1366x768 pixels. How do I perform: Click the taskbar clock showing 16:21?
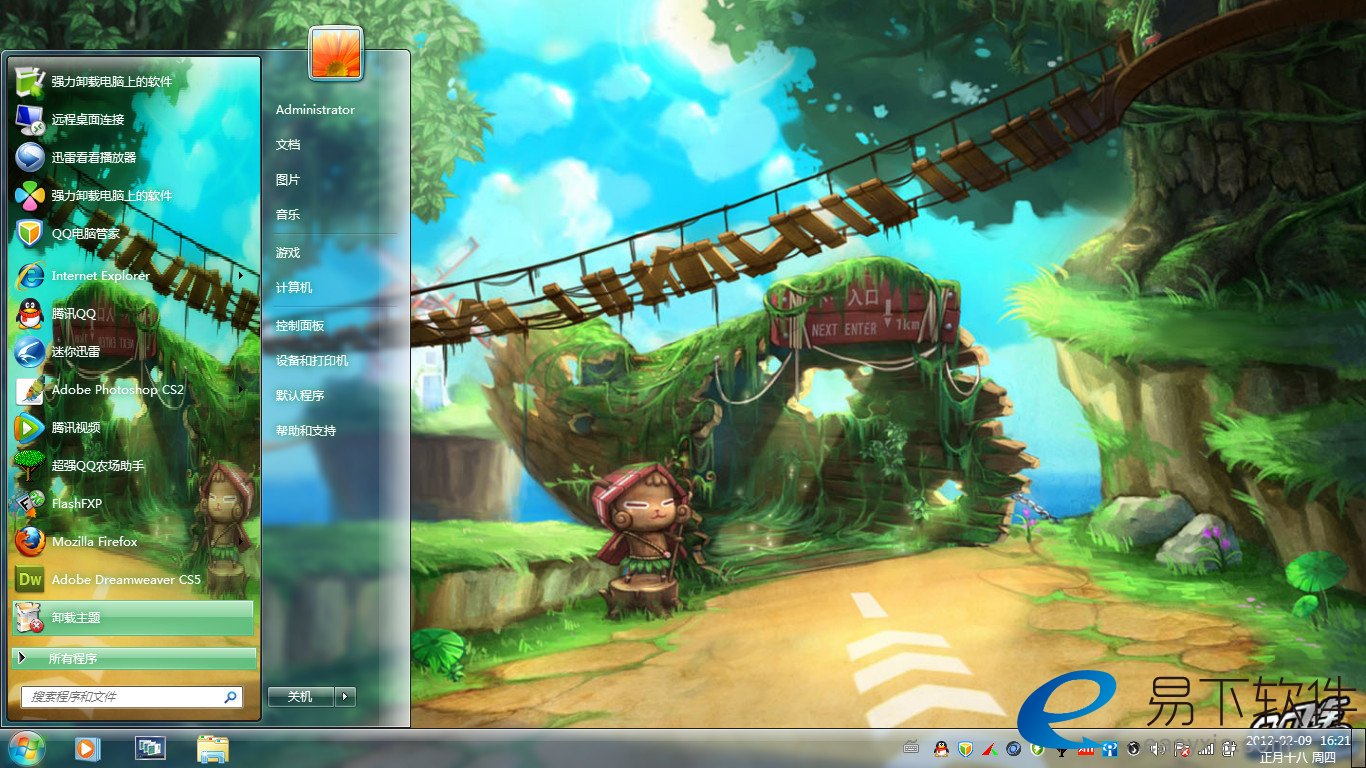point(1298,748)
